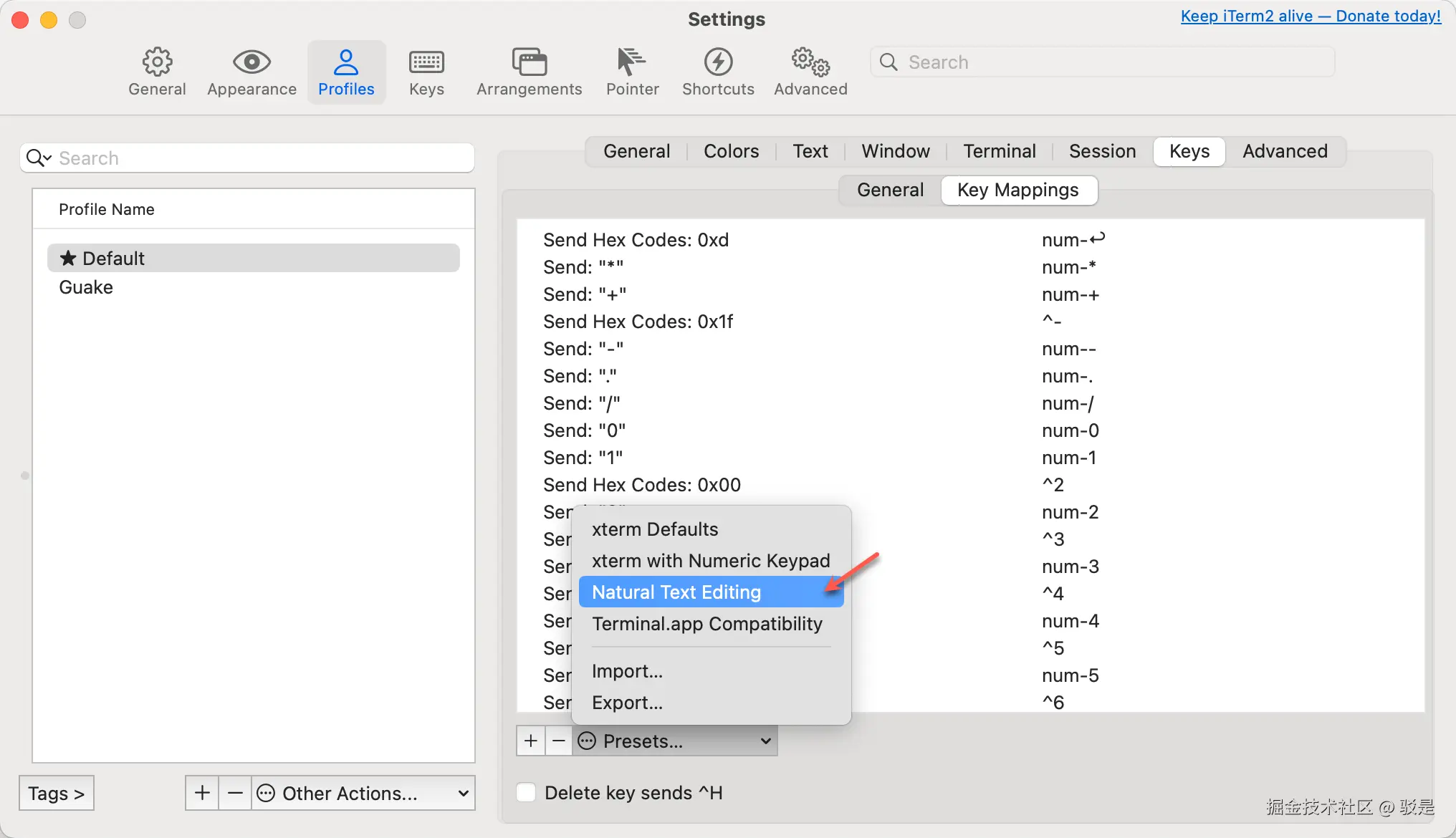Choose Natural Text Editing preset
Screen dimensions: 1456x838
[676, 592]
